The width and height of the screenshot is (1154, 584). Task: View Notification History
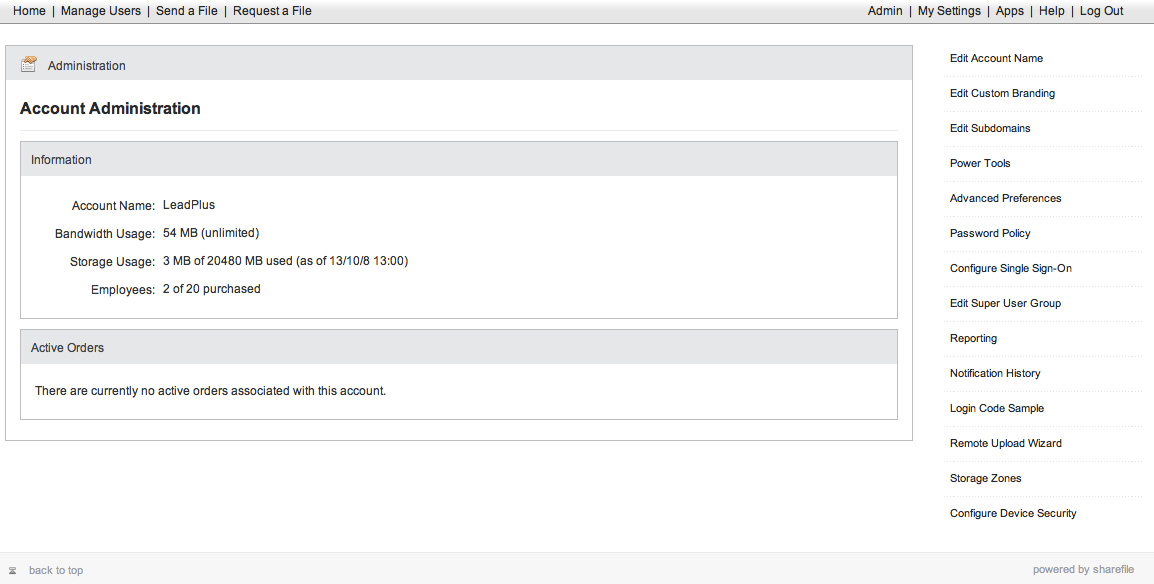[995, 373]
